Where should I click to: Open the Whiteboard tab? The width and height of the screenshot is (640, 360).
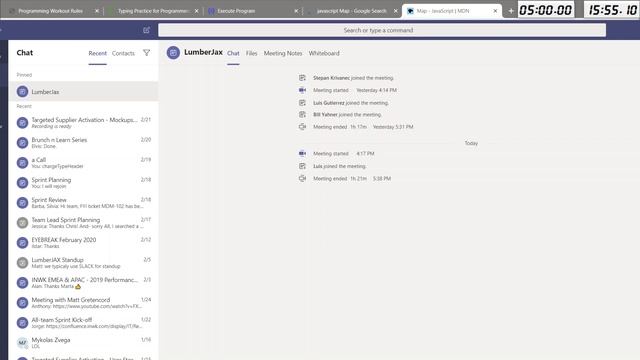(324, 53)
